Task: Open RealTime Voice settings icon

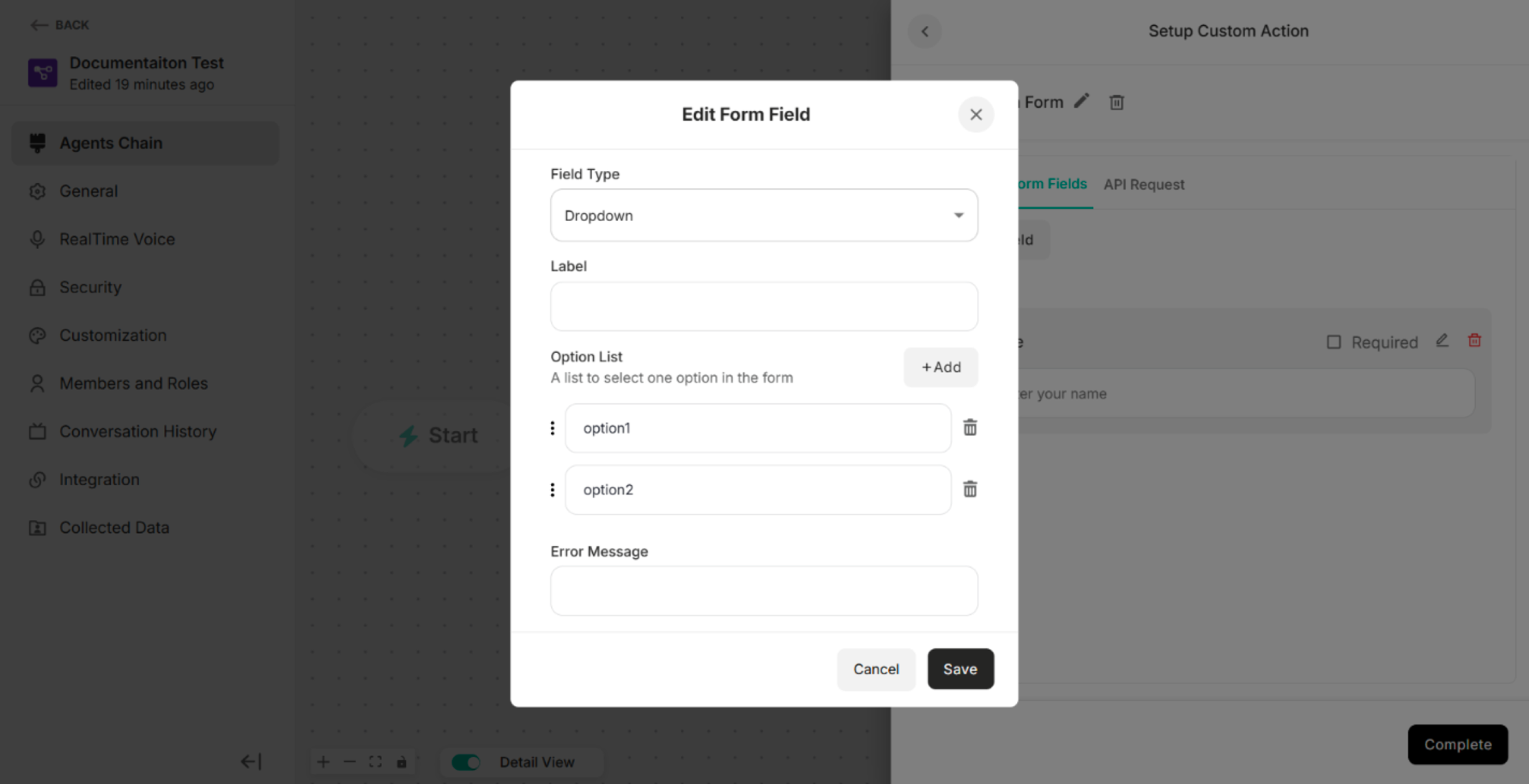Action: click(x=37, y=239)
